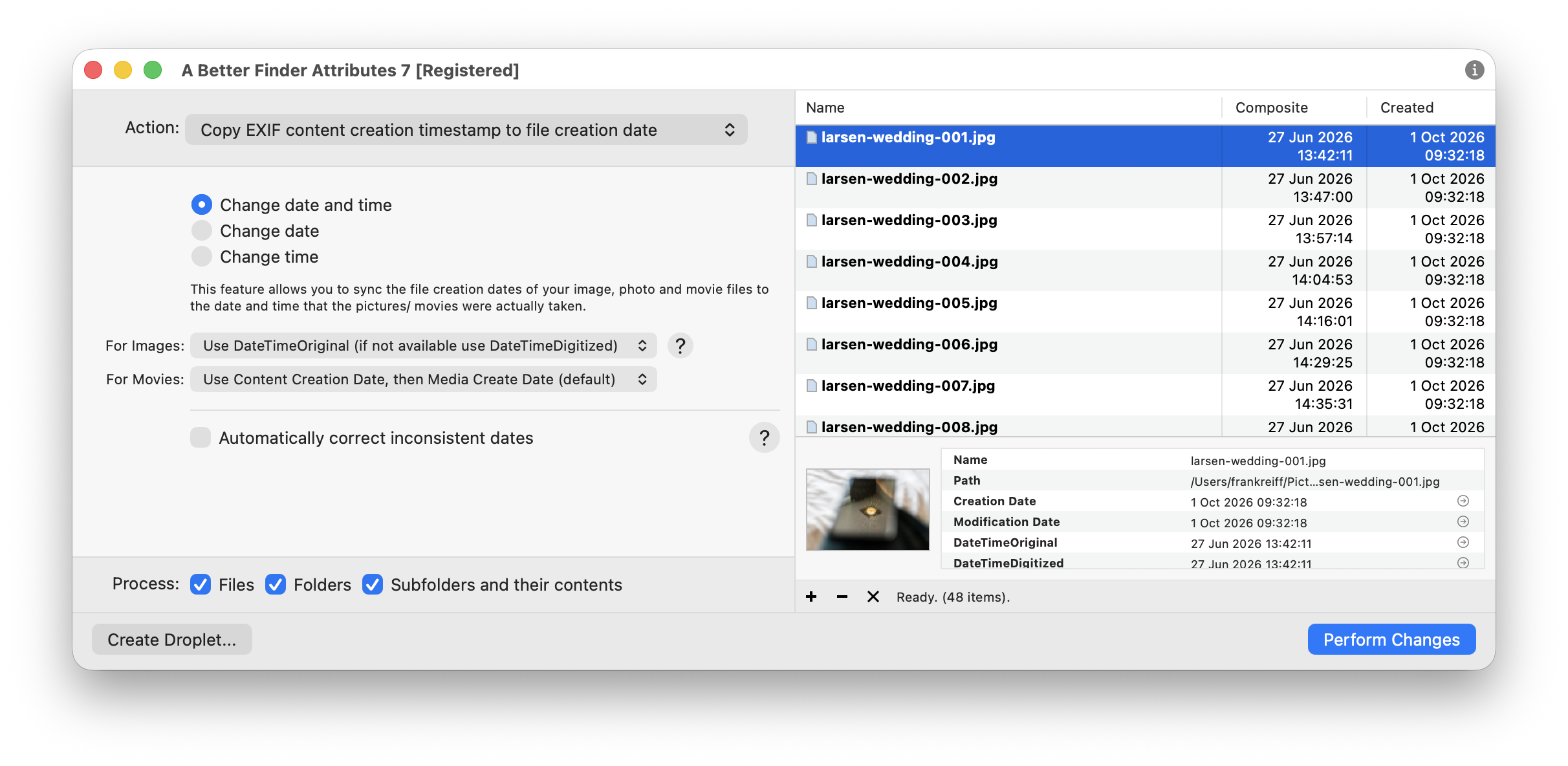Click the clear list X icon
This screenshot has width=1568, height=766.
click(x=873, y=596)
